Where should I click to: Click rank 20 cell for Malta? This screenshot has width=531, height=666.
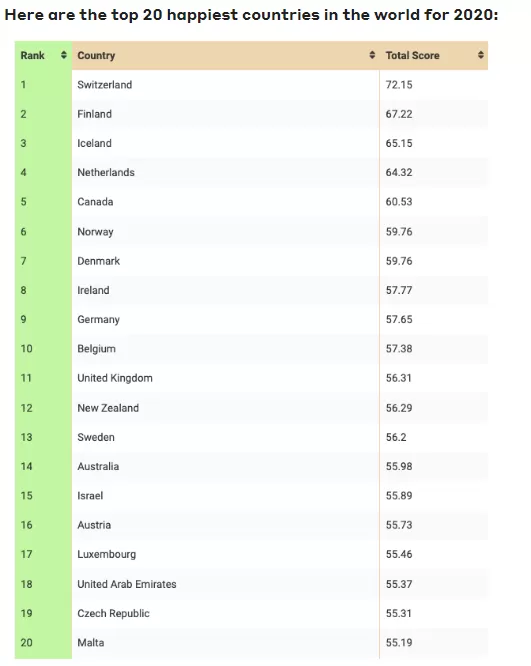(x=43, y=643)
